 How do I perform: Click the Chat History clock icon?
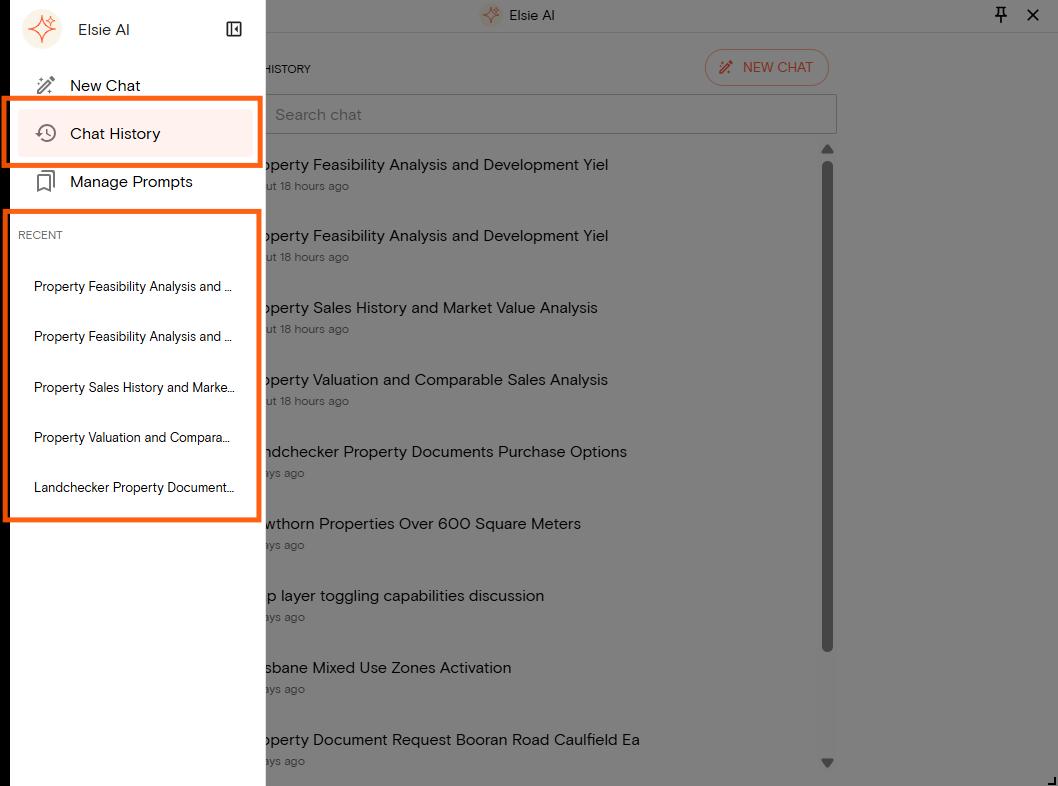[x=46, y=133]
